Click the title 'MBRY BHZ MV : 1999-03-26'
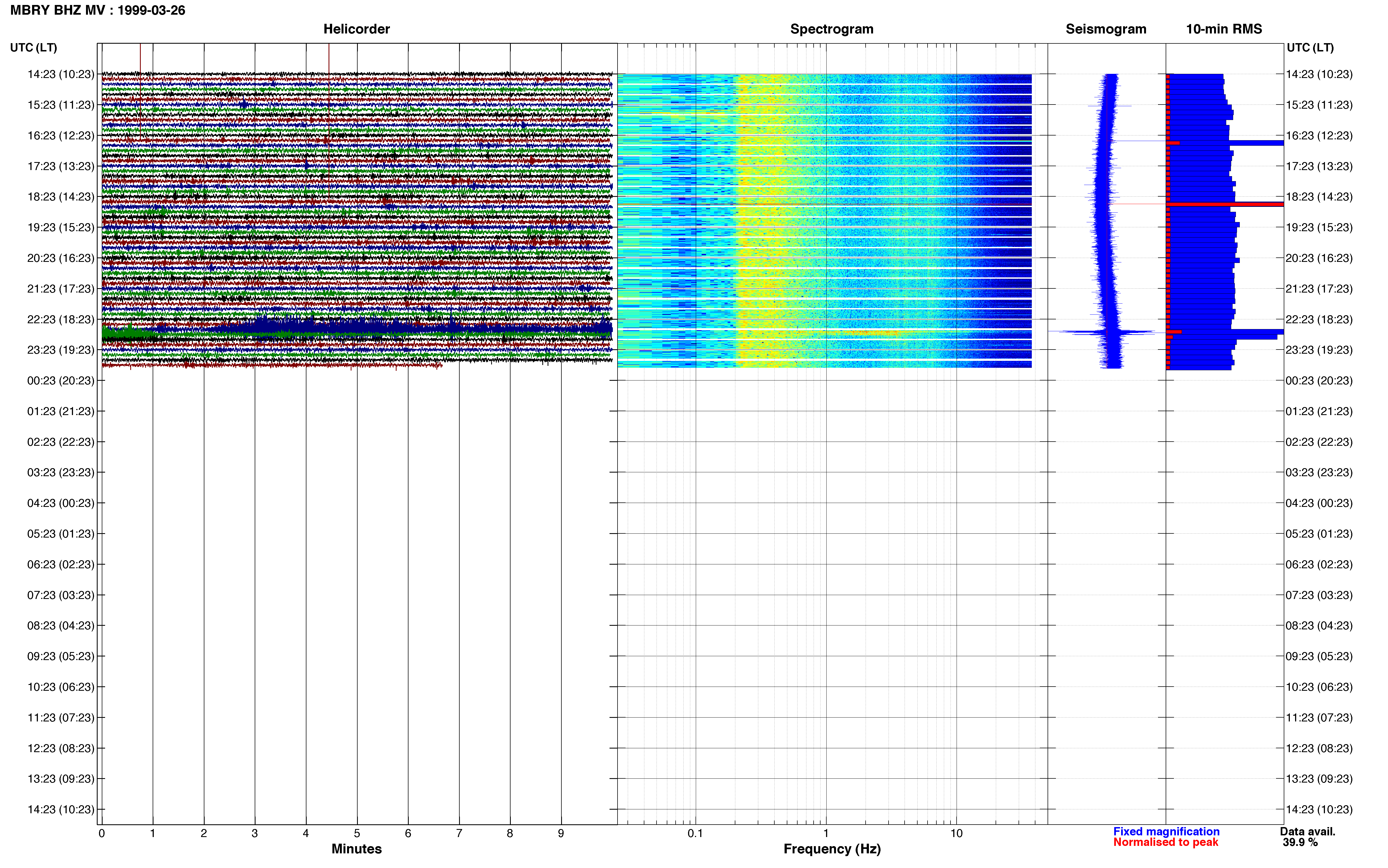 (x=98, y=10)
